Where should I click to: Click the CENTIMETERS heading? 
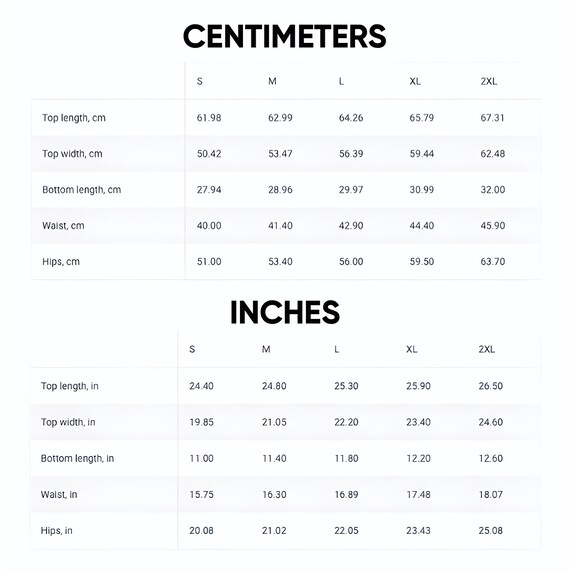285,36
